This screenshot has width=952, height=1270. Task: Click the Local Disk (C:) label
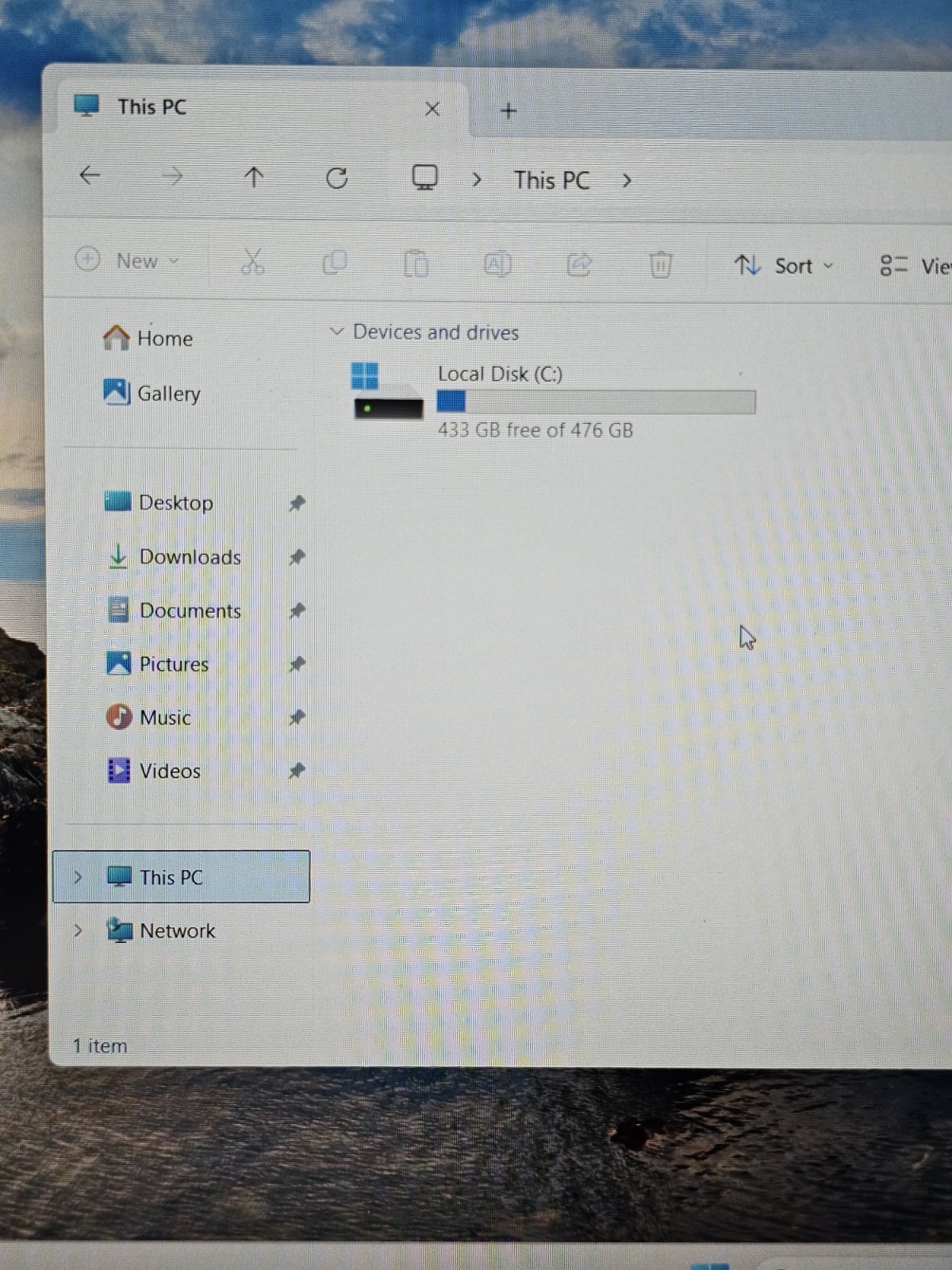[x=500, y=373]
